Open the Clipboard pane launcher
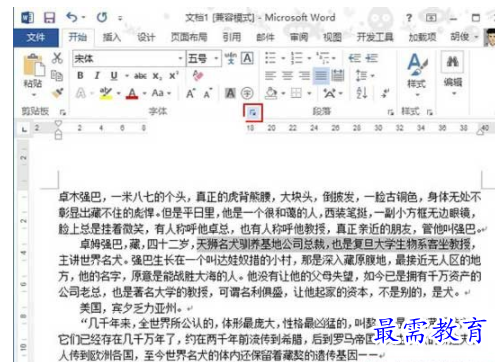The height and width of the screenshot is (362, 495). point(63,112)
